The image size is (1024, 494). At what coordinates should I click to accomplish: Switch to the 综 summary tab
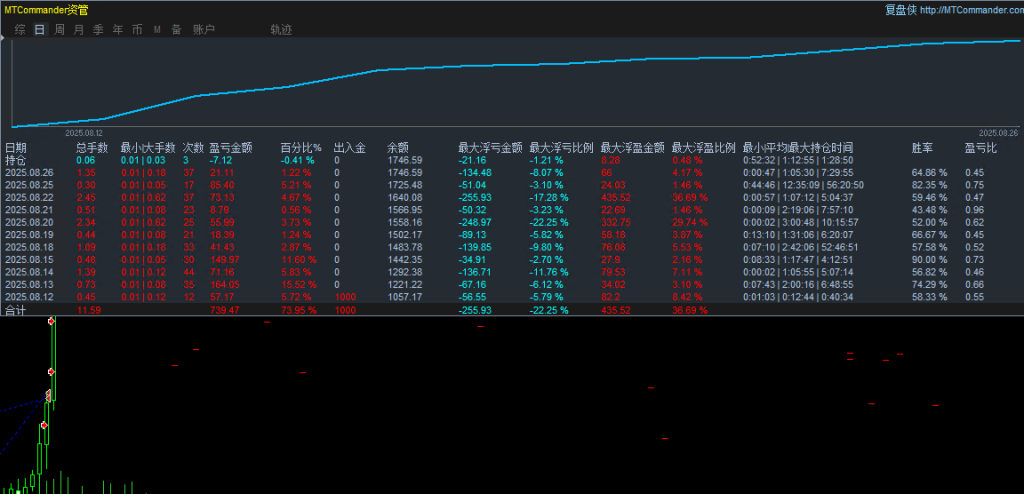point(20,30)
